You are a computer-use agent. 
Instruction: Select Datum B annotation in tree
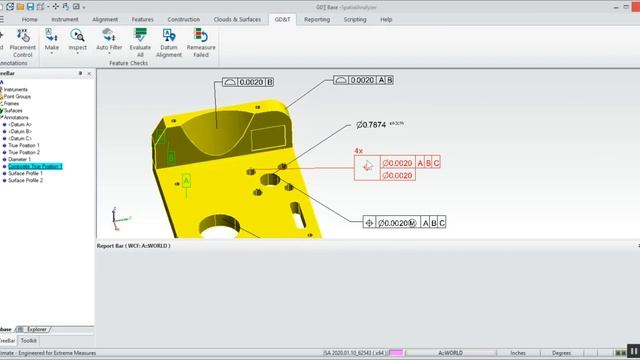[20, 131]
